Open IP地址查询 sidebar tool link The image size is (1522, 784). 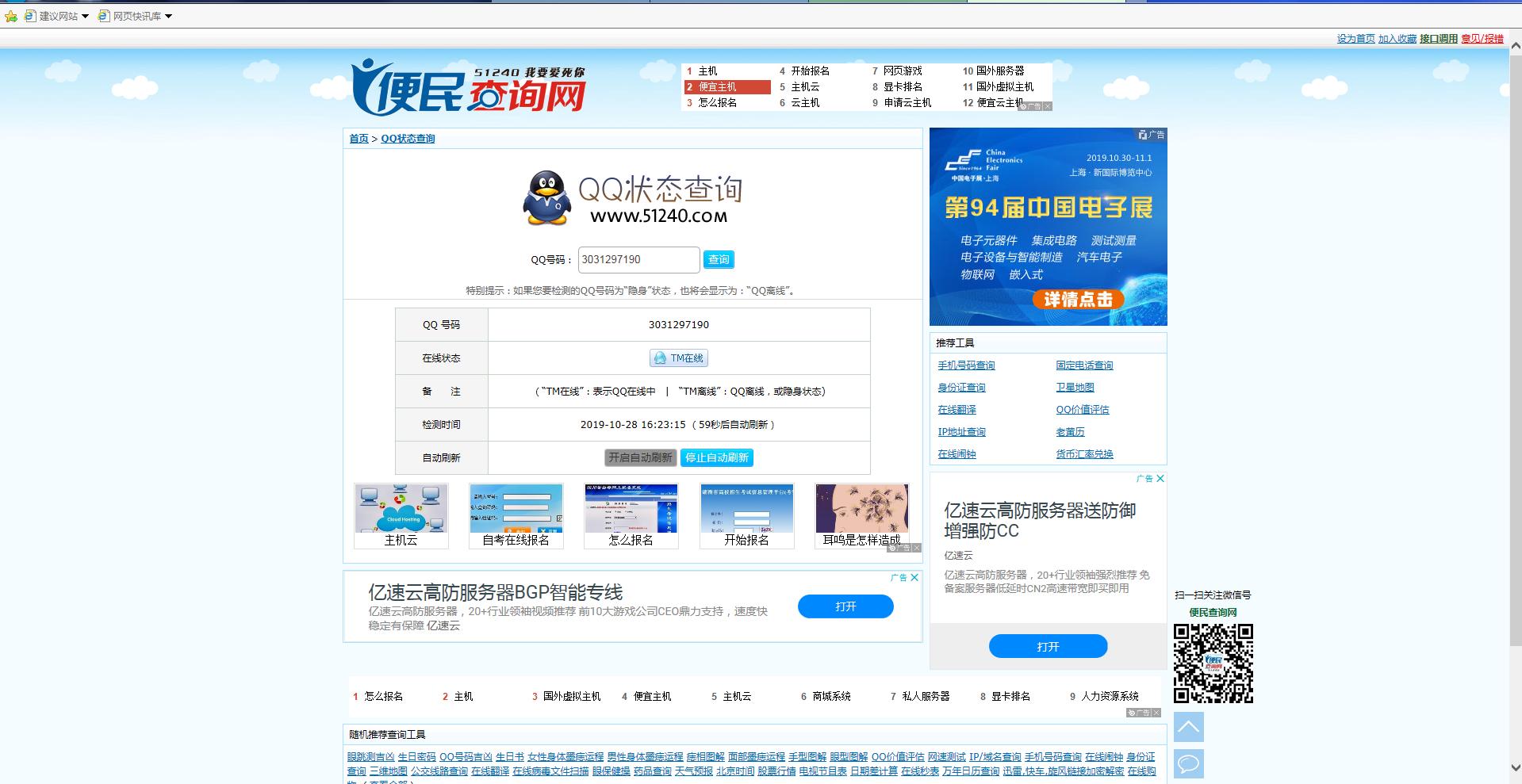point(961,432)
